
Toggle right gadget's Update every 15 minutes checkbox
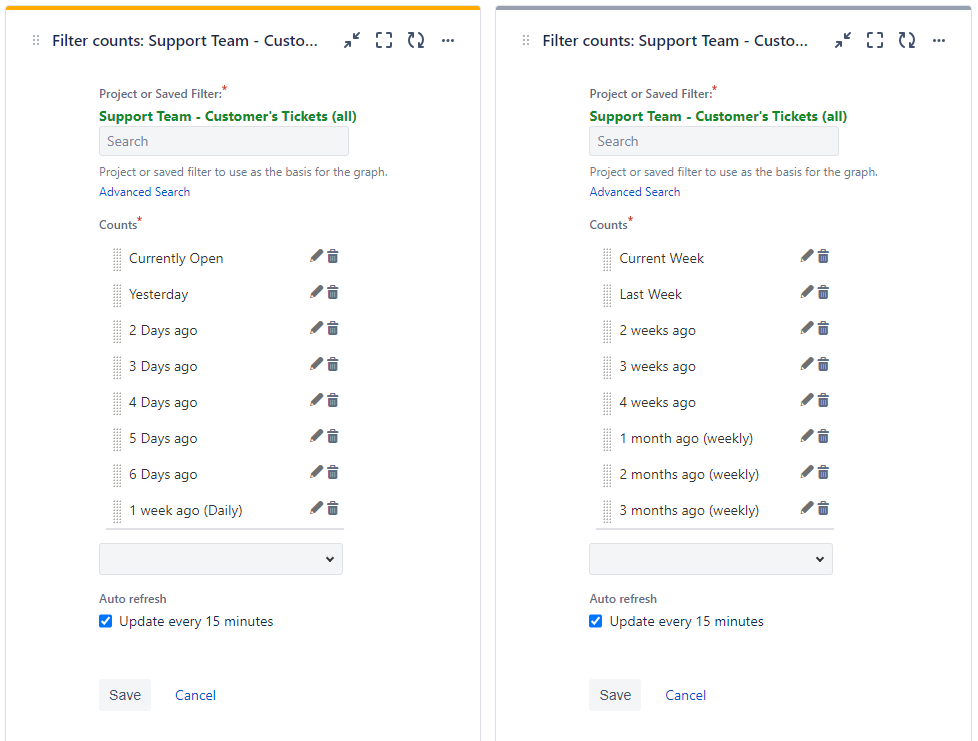[596, 621]
